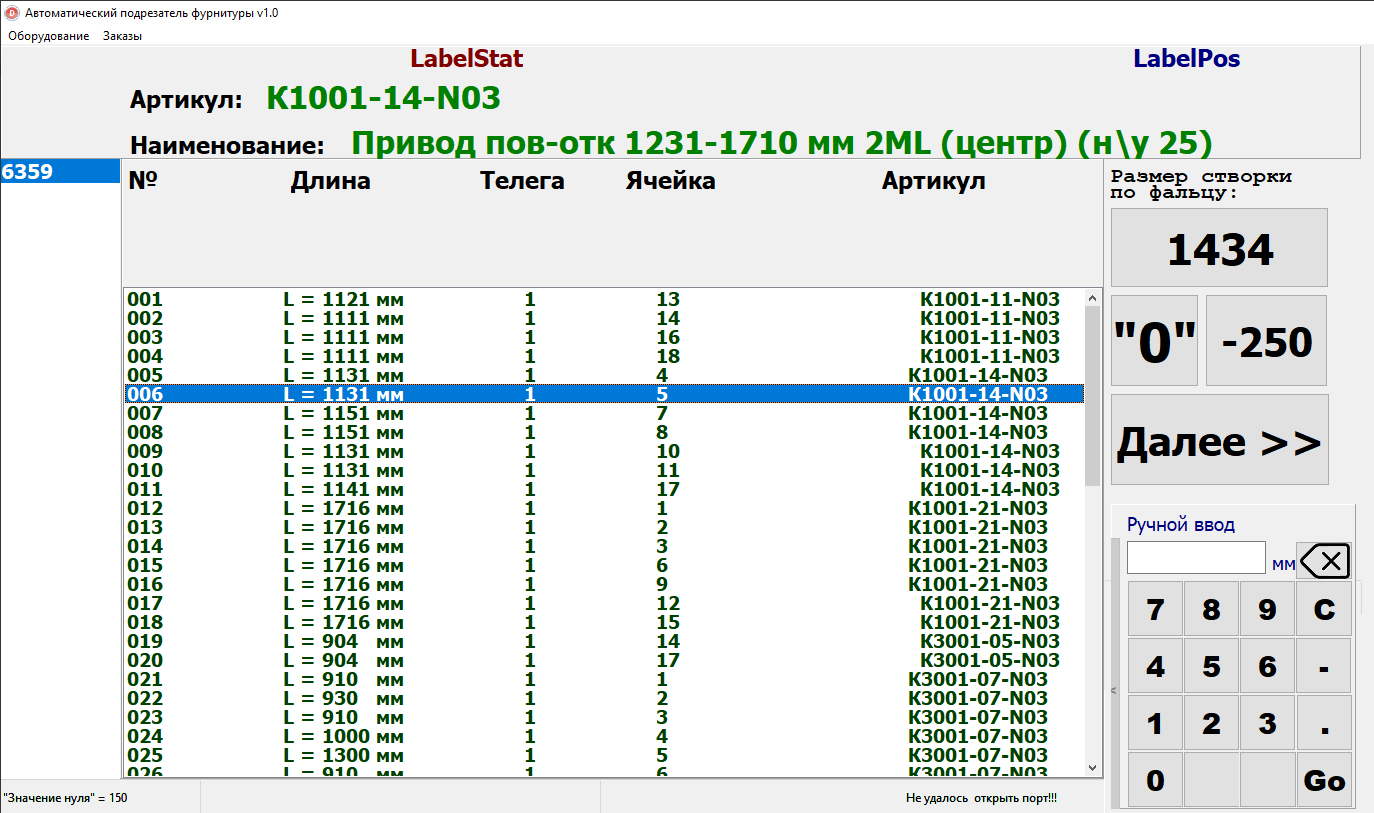Select row 003 in the parts list
1374x813 pixels.
click(x=604, y=337)
